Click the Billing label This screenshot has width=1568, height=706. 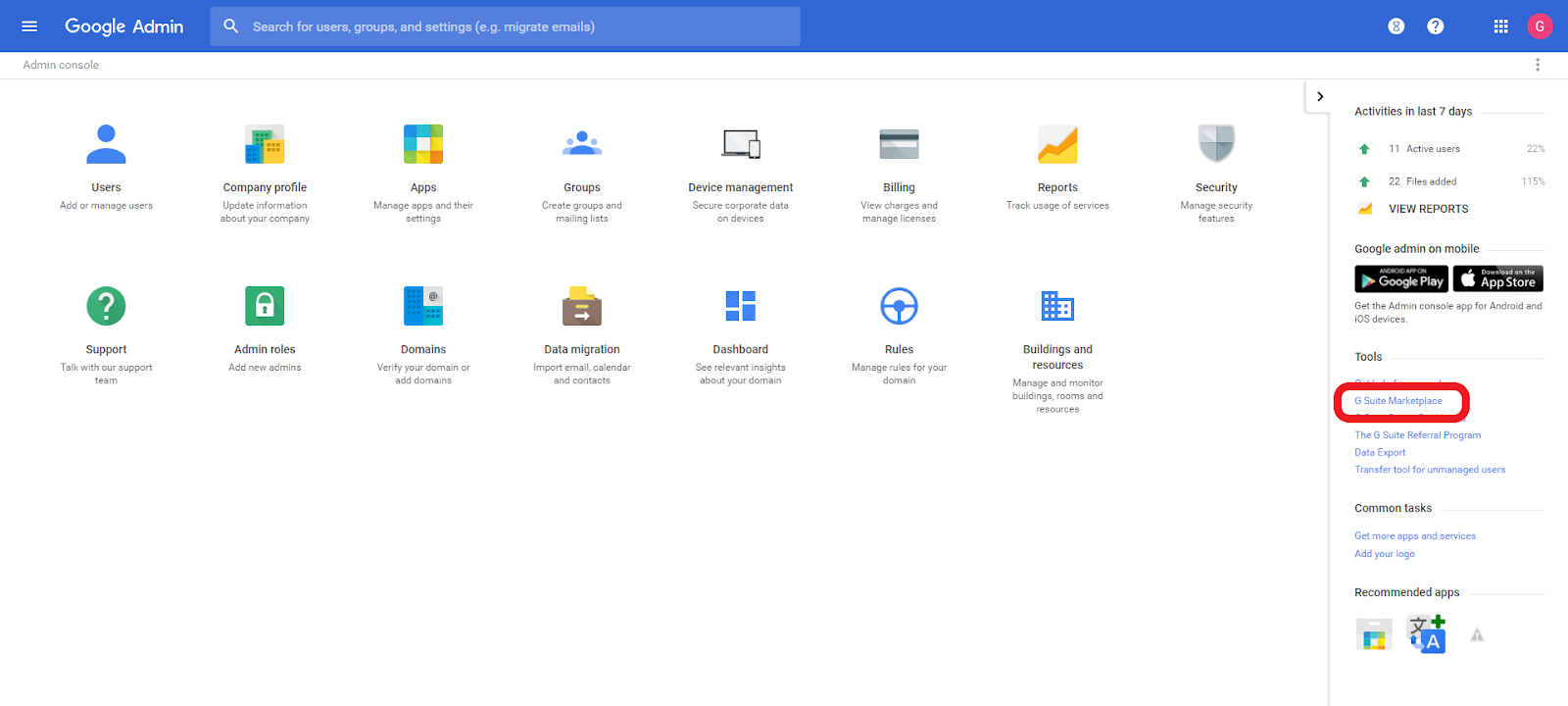pyautogui.click(x=900, y=187)
